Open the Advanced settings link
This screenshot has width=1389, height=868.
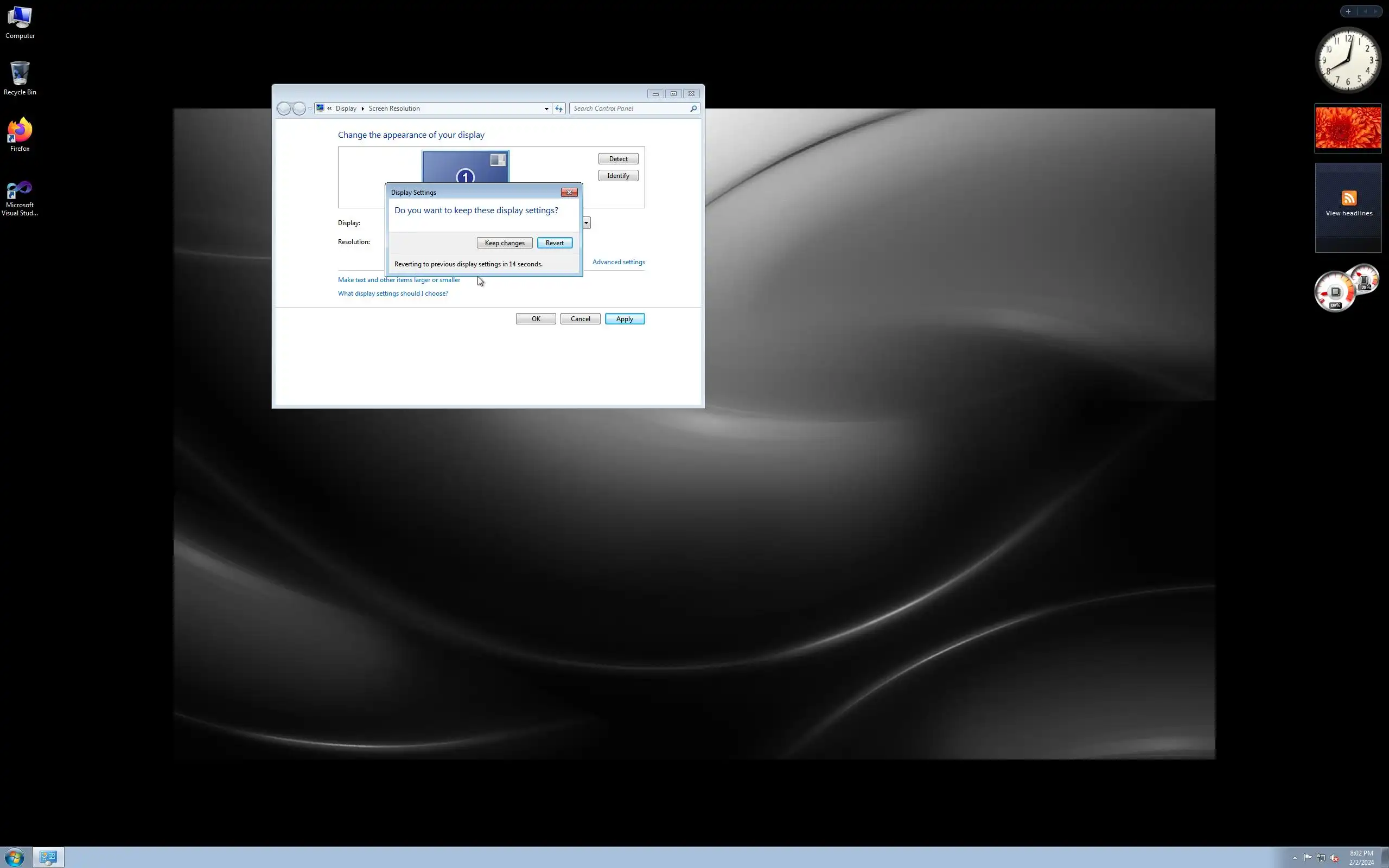pyautogui.click(x=618, y=262)
